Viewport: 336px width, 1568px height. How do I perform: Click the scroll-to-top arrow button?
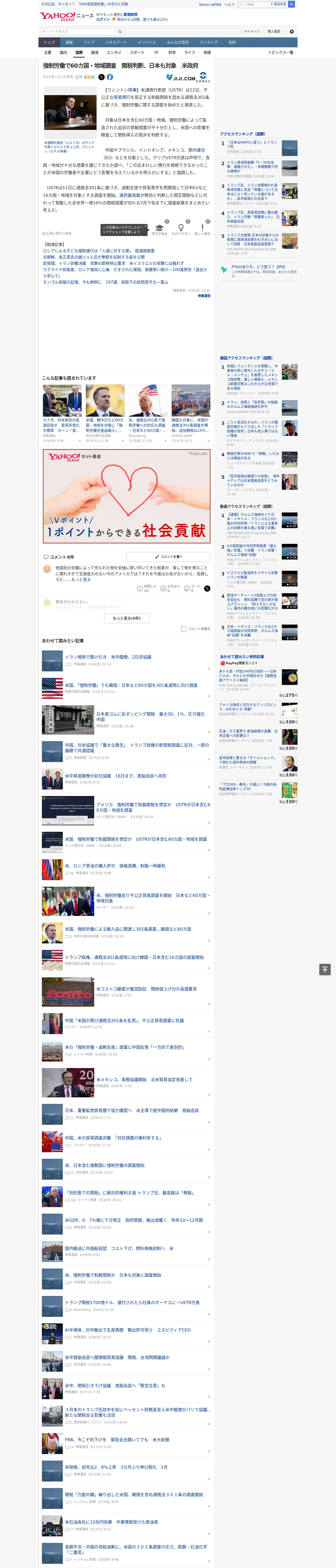[x=325, y=969]
